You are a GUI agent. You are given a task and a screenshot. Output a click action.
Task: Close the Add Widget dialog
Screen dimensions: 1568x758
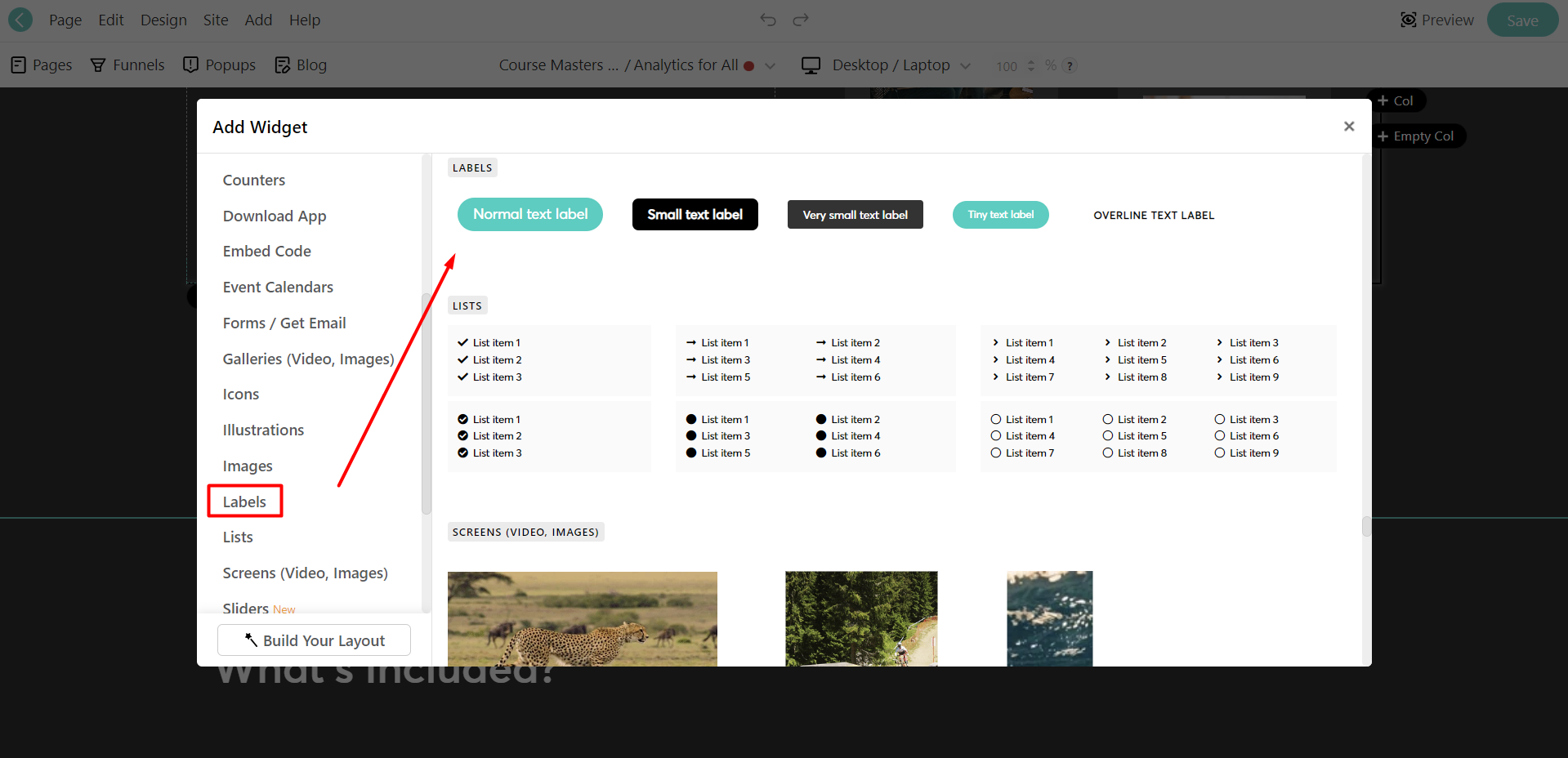[1349, 126]
